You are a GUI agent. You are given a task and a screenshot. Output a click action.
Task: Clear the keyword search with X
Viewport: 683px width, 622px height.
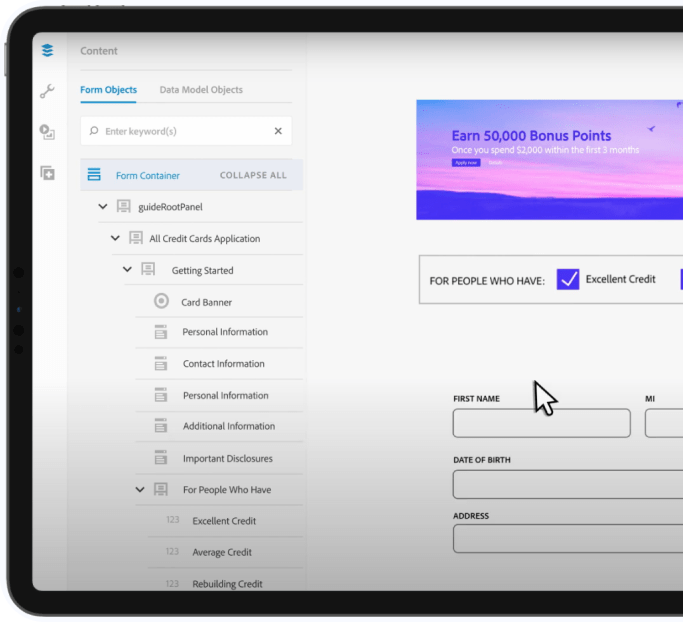pyautogui.click(x=278, y=131)
